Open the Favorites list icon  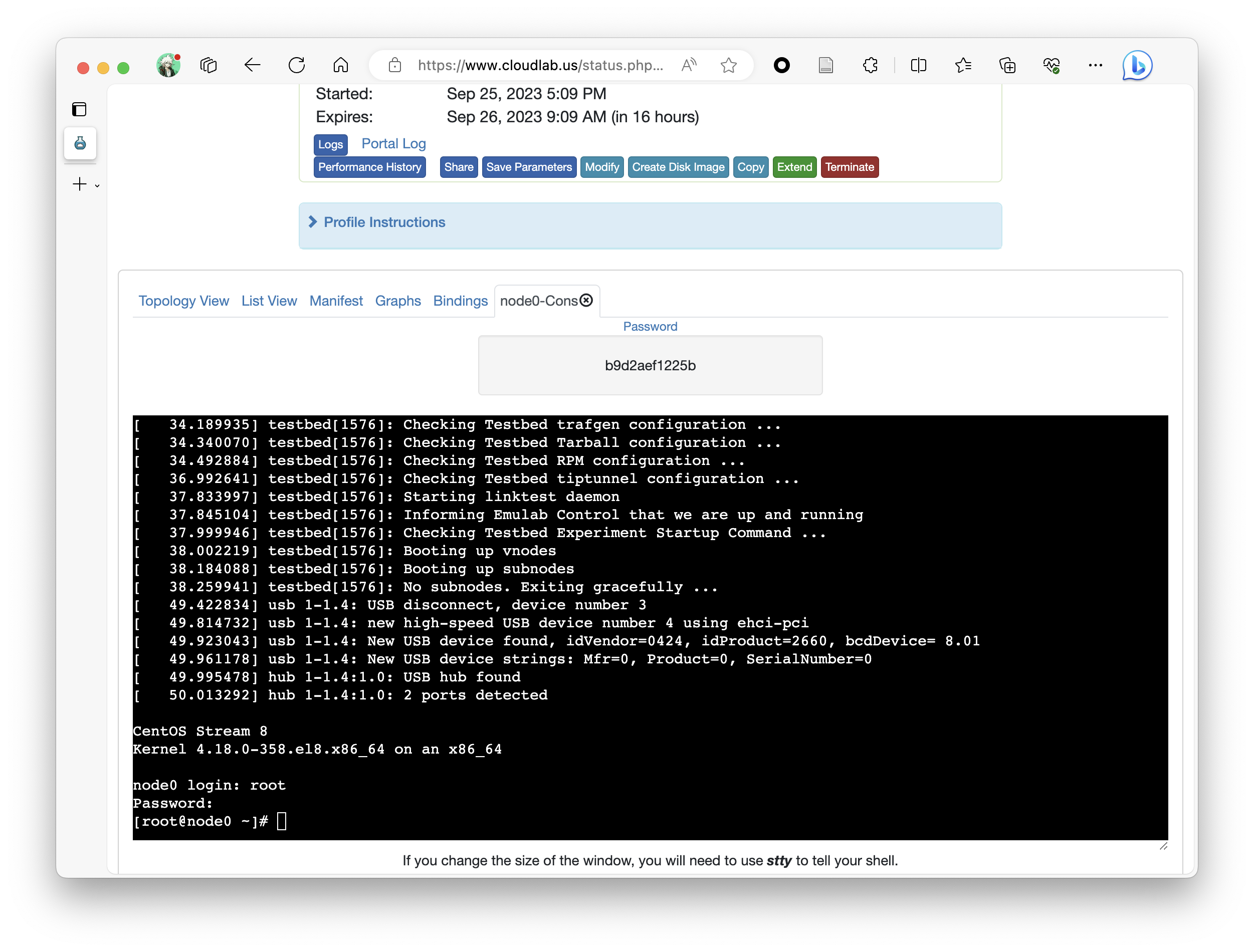963,66
